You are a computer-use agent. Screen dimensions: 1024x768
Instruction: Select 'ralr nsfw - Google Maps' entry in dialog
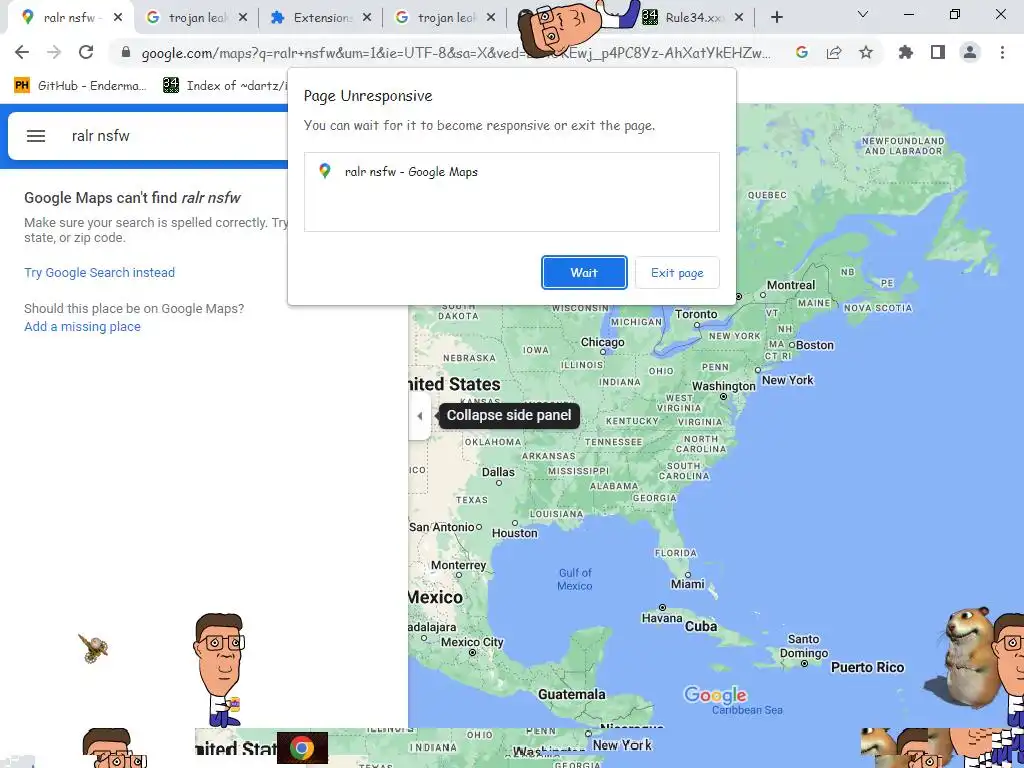coord(511,172)
